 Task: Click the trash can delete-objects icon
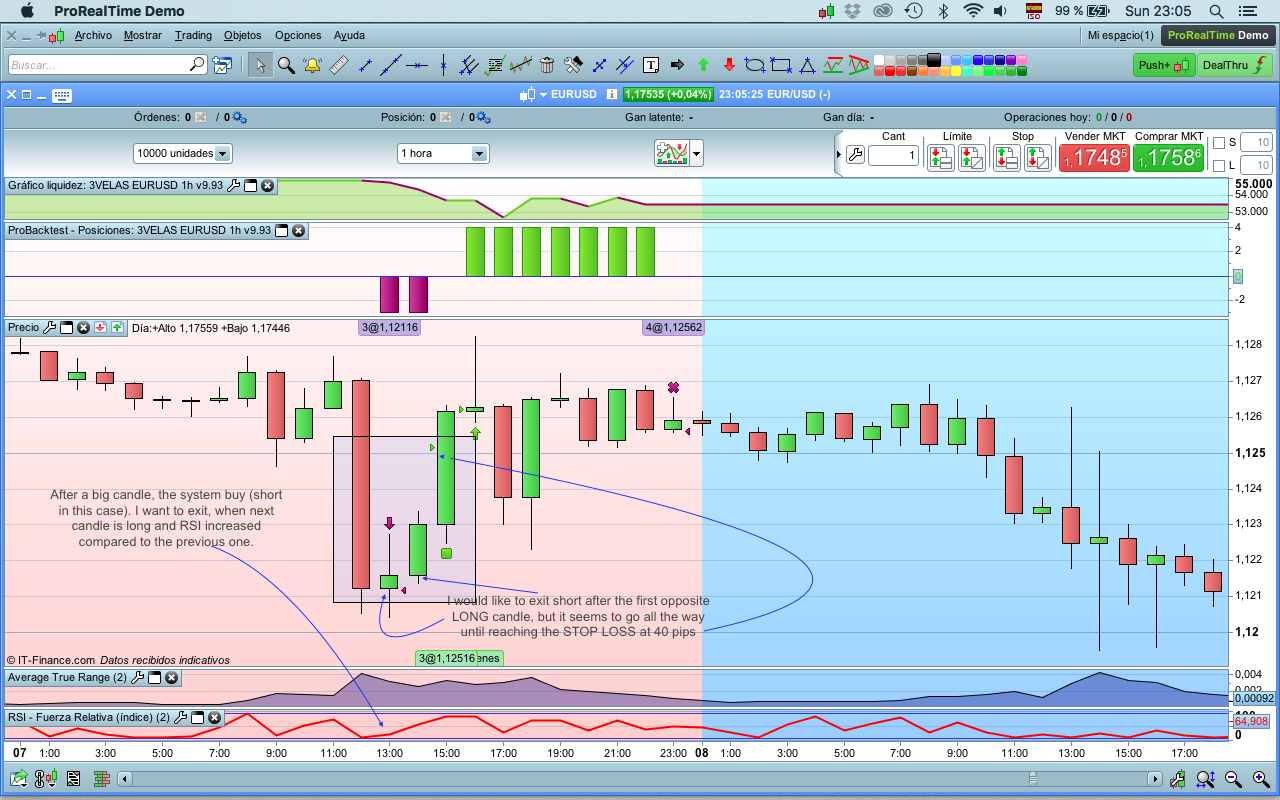(x=547, y=65)
